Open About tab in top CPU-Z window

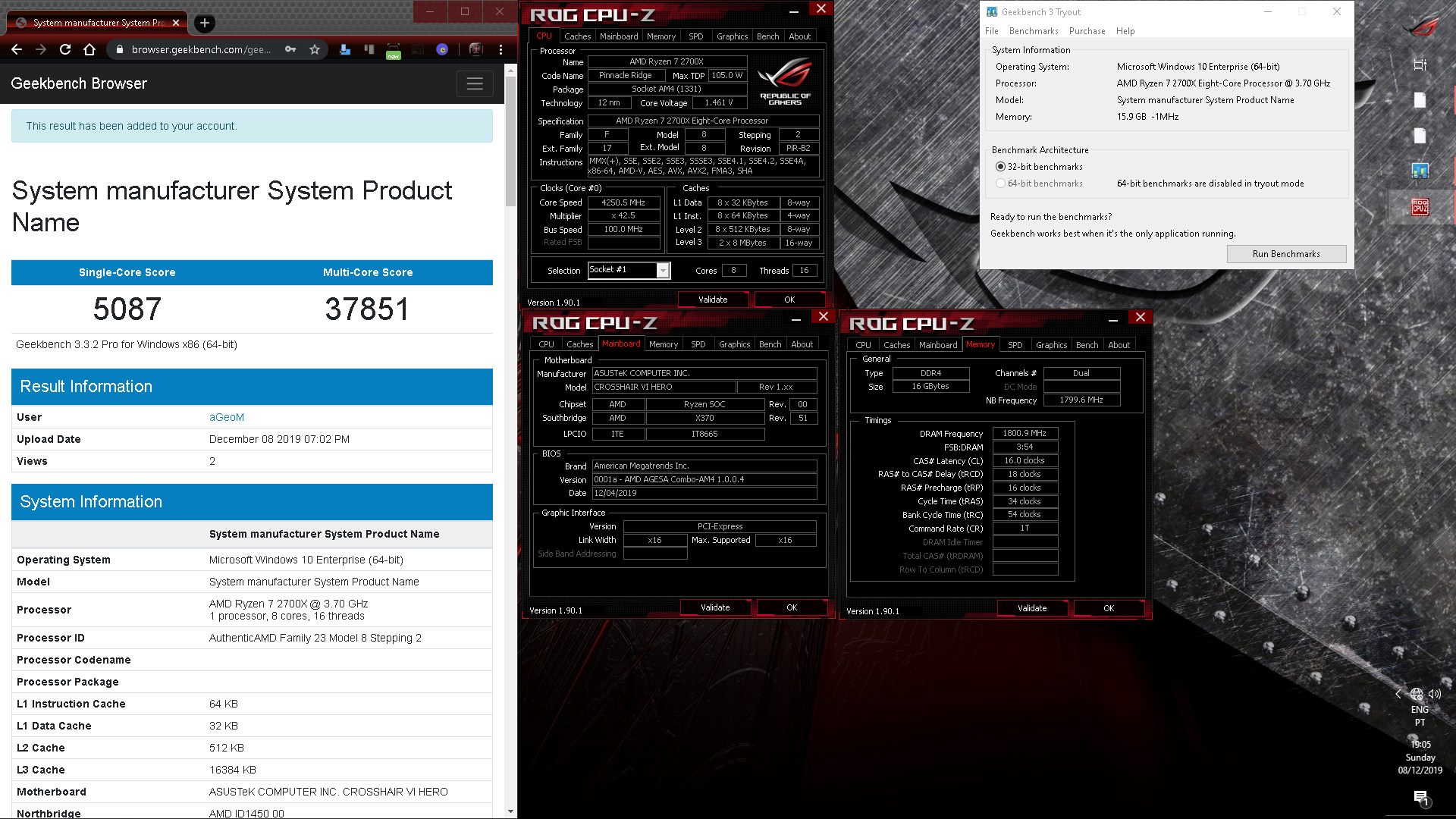(799, 36)
